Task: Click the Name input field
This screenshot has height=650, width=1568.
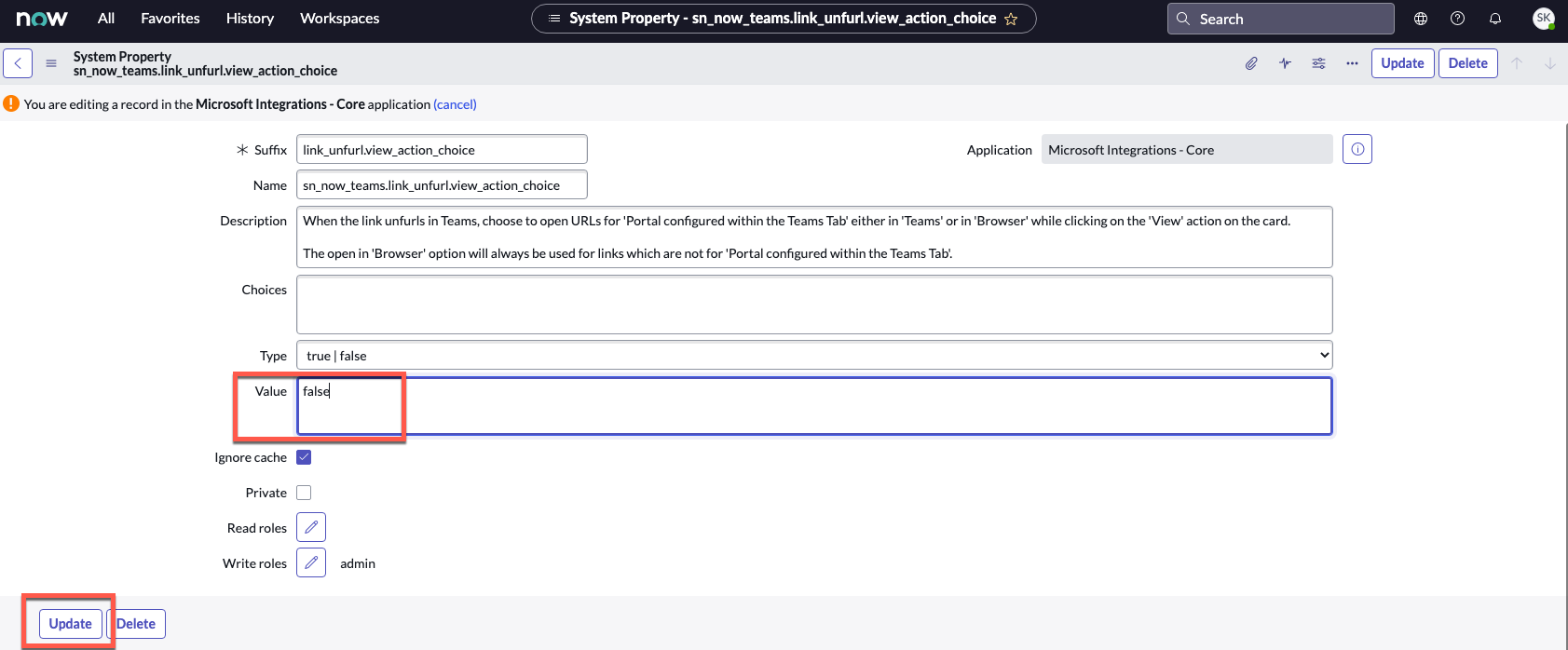Action: pos(442,185)
